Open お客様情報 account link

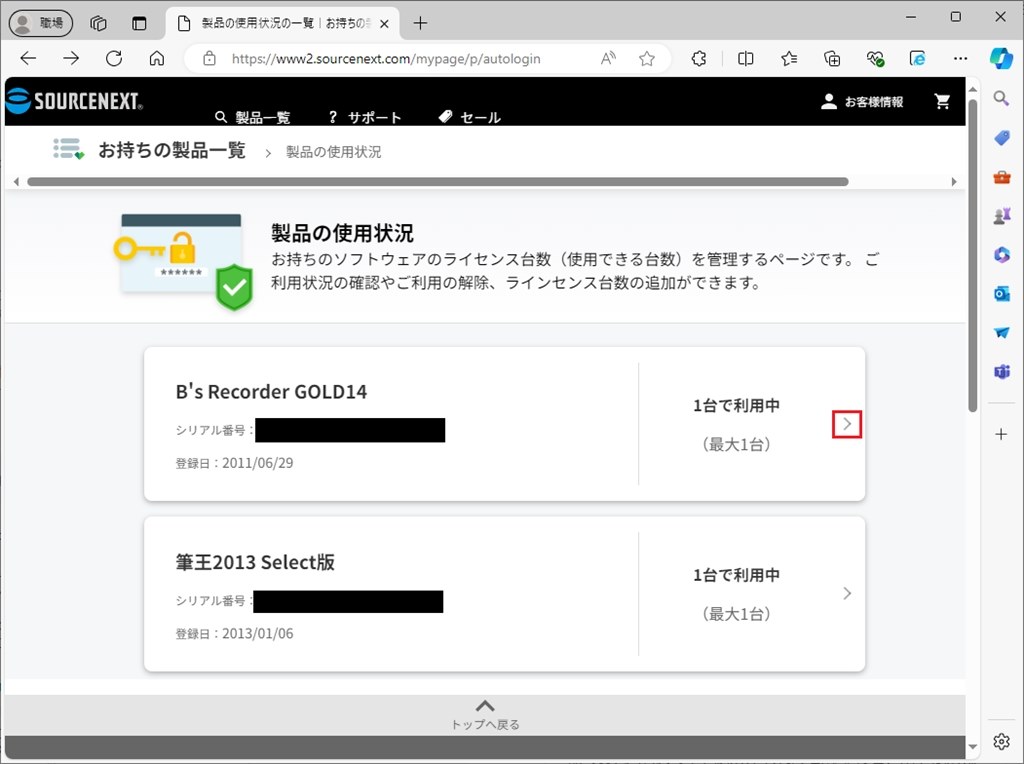(862, 102)
